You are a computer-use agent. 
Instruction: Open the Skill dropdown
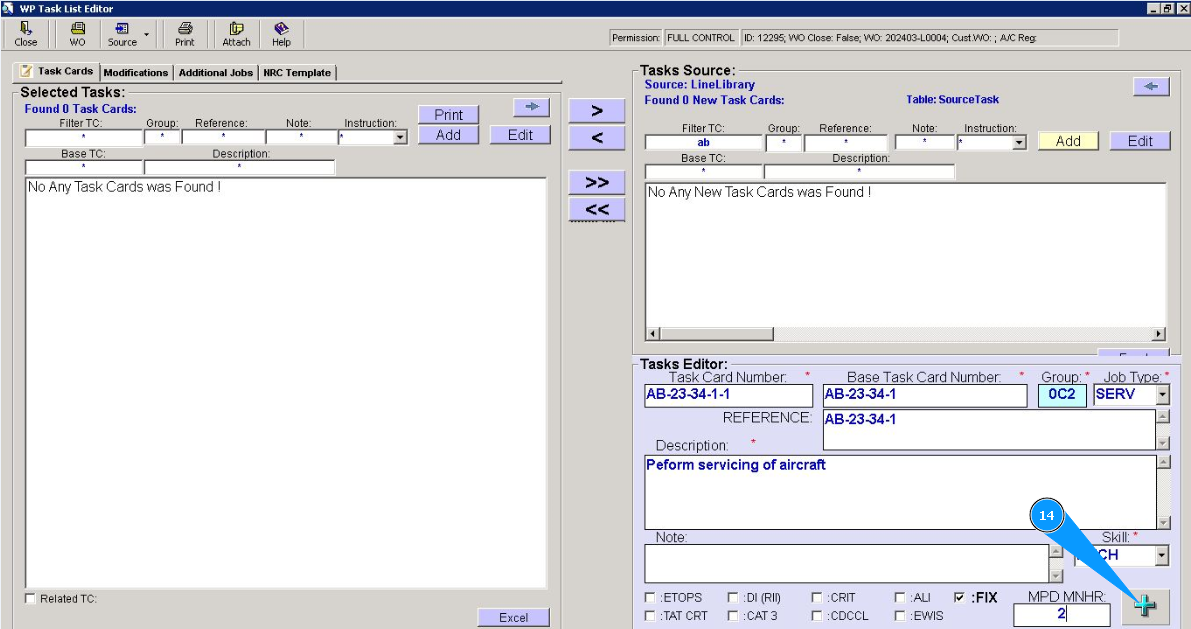tap(1161, 555)
